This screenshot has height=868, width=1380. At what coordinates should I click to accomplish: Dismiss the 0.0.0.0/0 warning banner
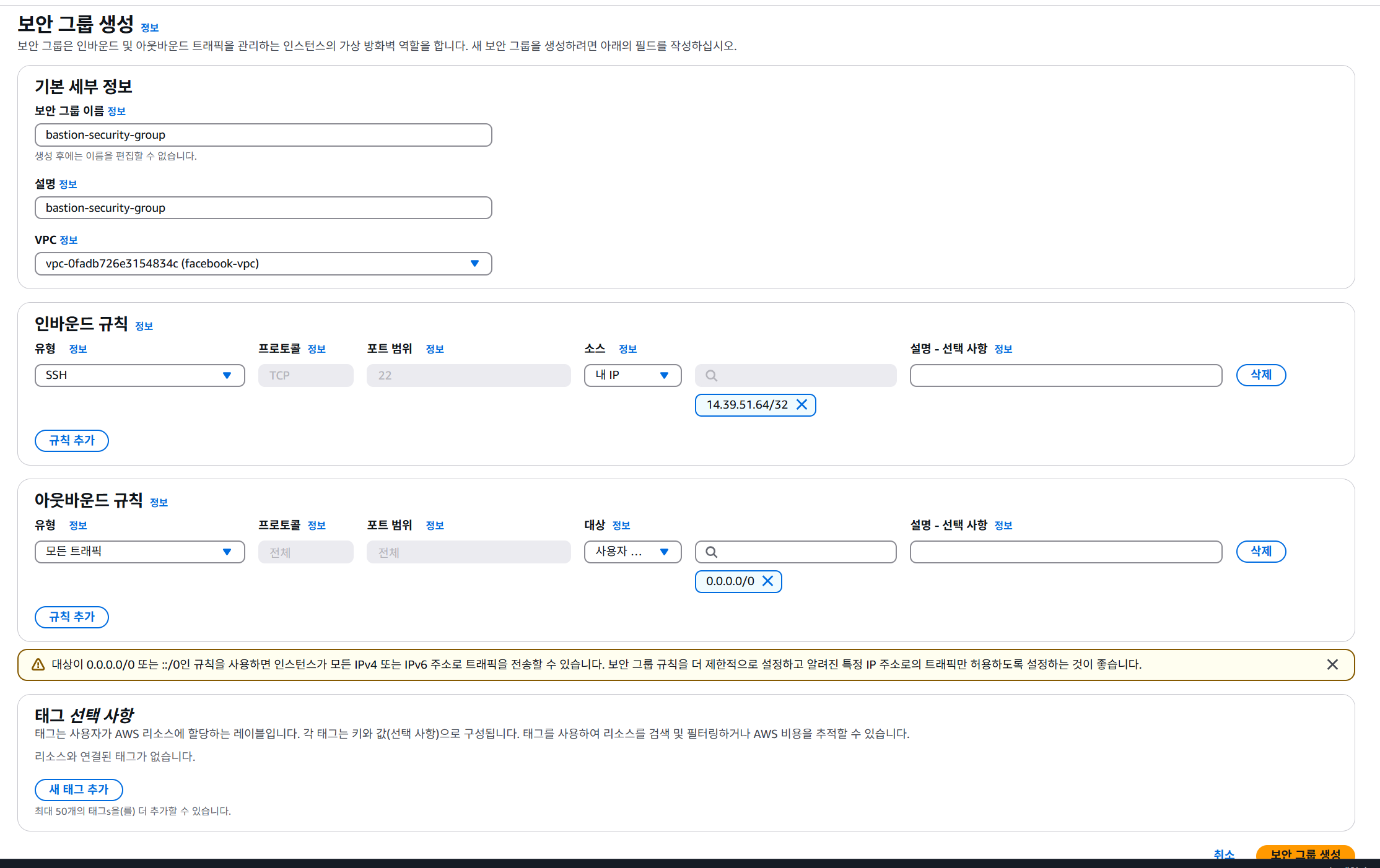(1332, 664)
